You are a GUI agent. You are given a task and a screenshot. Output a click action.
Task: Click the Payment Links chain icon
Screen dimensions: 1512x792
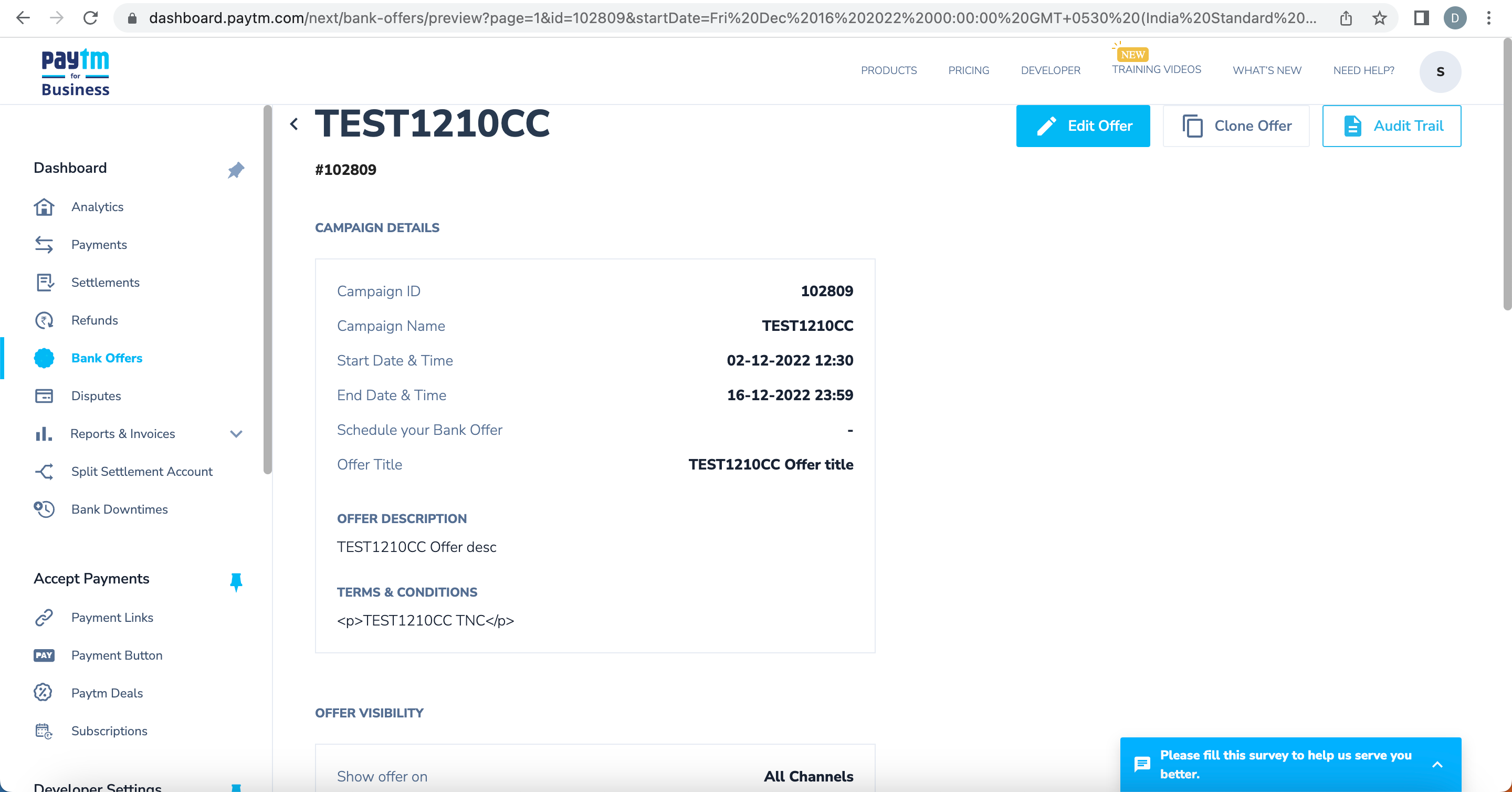pyautogui.click(x=44, y=618)
